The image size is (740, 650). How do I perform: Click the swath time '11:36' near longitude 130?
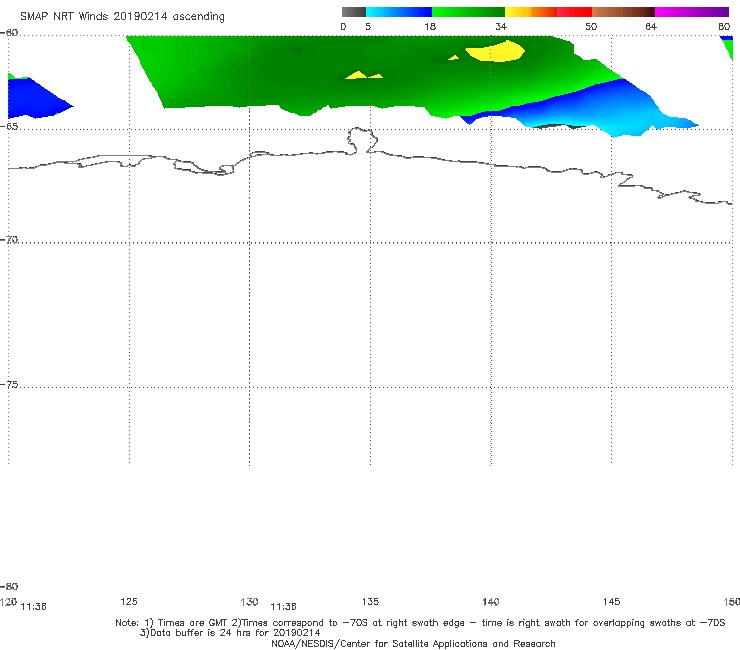pos(283,607)
